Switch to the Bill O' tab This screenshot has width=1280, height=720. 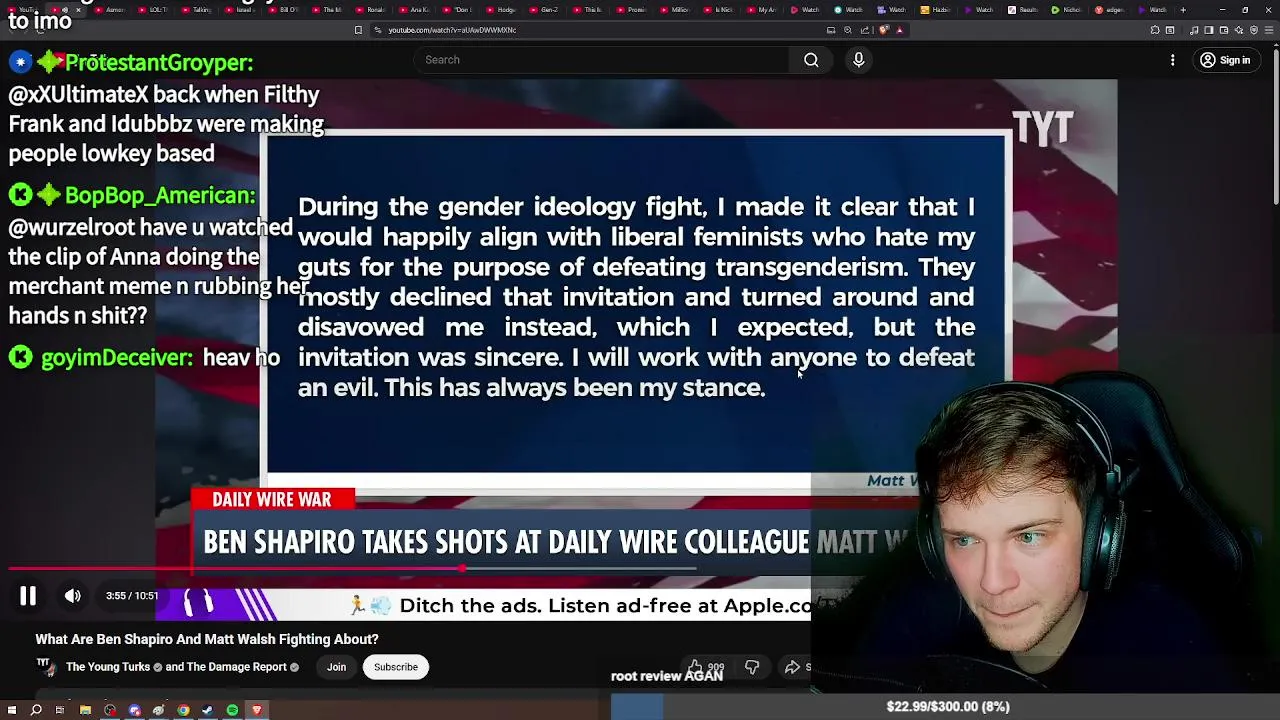click(284, 10)
